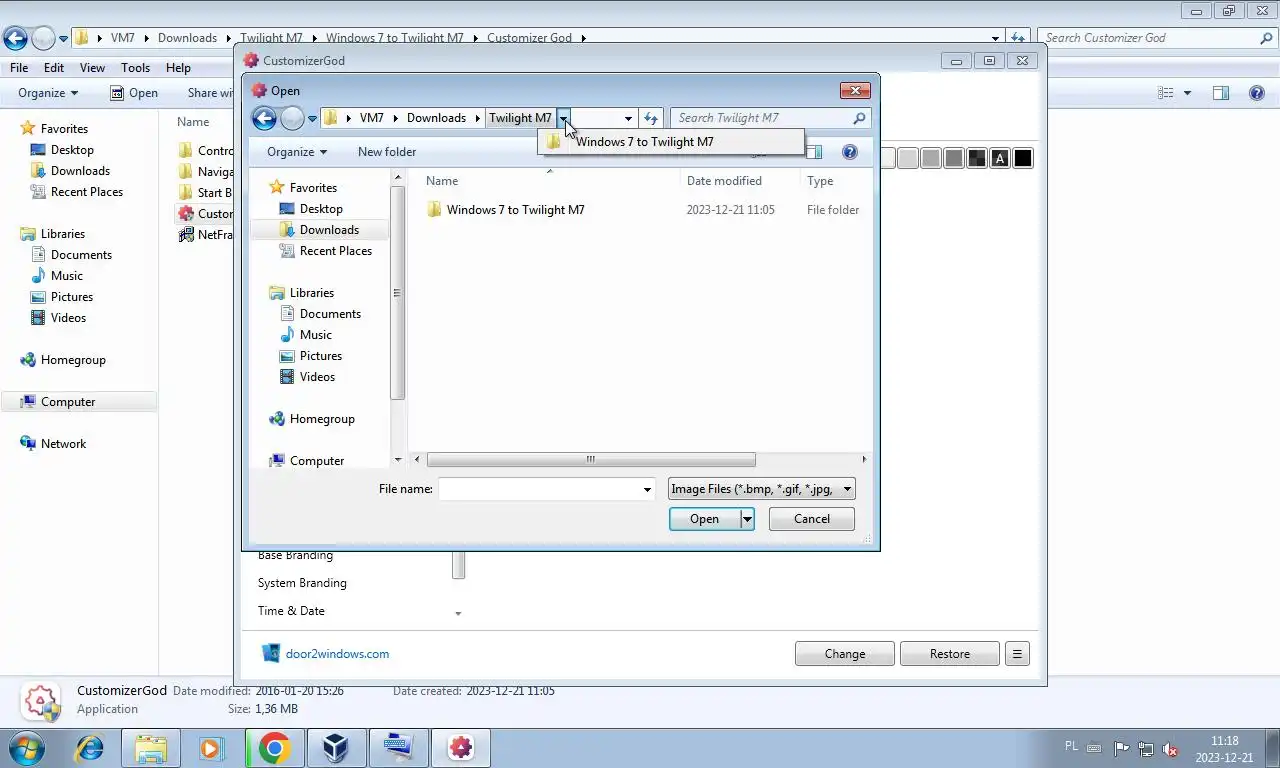This screenshot has width=1280, height=768.
Task: Select the Windows 7 to Twilight M7 folder icon in the file list
Action: [x=434, y=210]
